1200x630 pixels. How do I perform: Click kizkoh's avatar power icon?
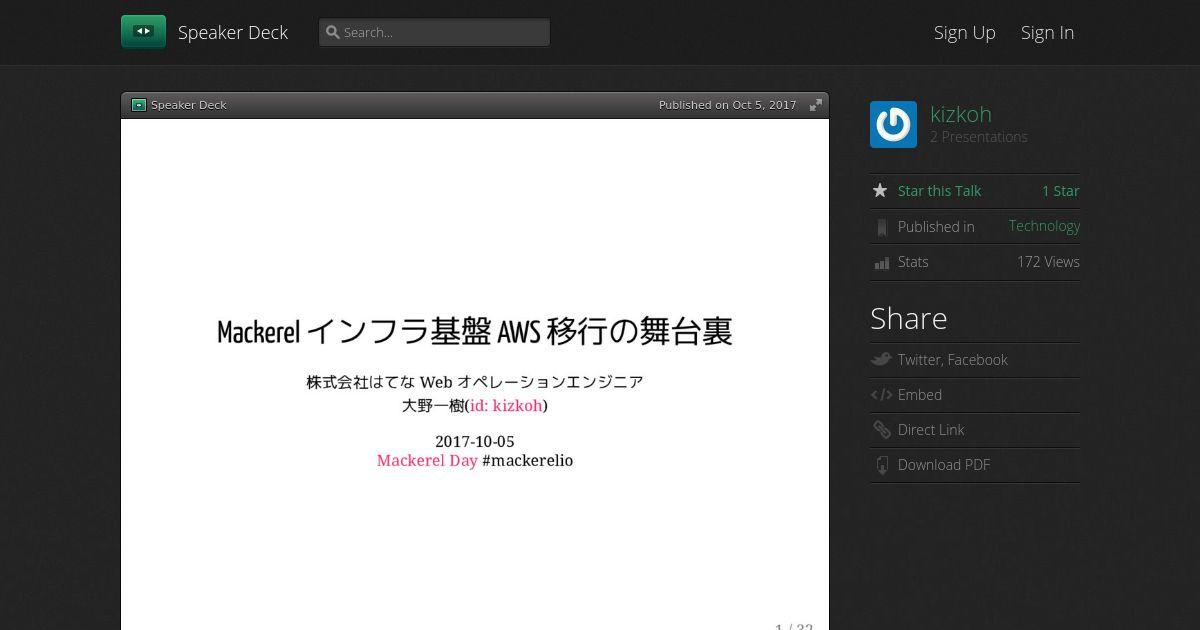click(893, 125)
